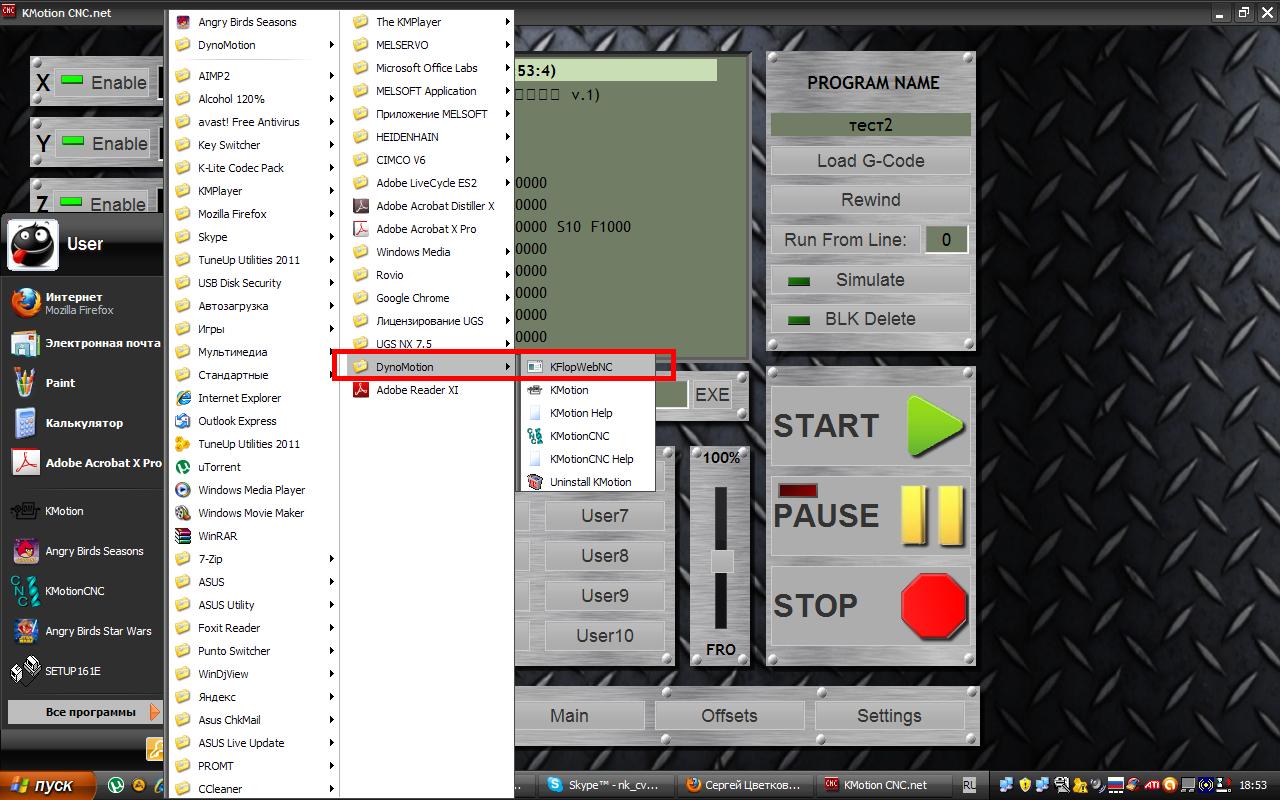
Task: Open Калькулятор from its Start menu icon
Action: click(25, 423)
